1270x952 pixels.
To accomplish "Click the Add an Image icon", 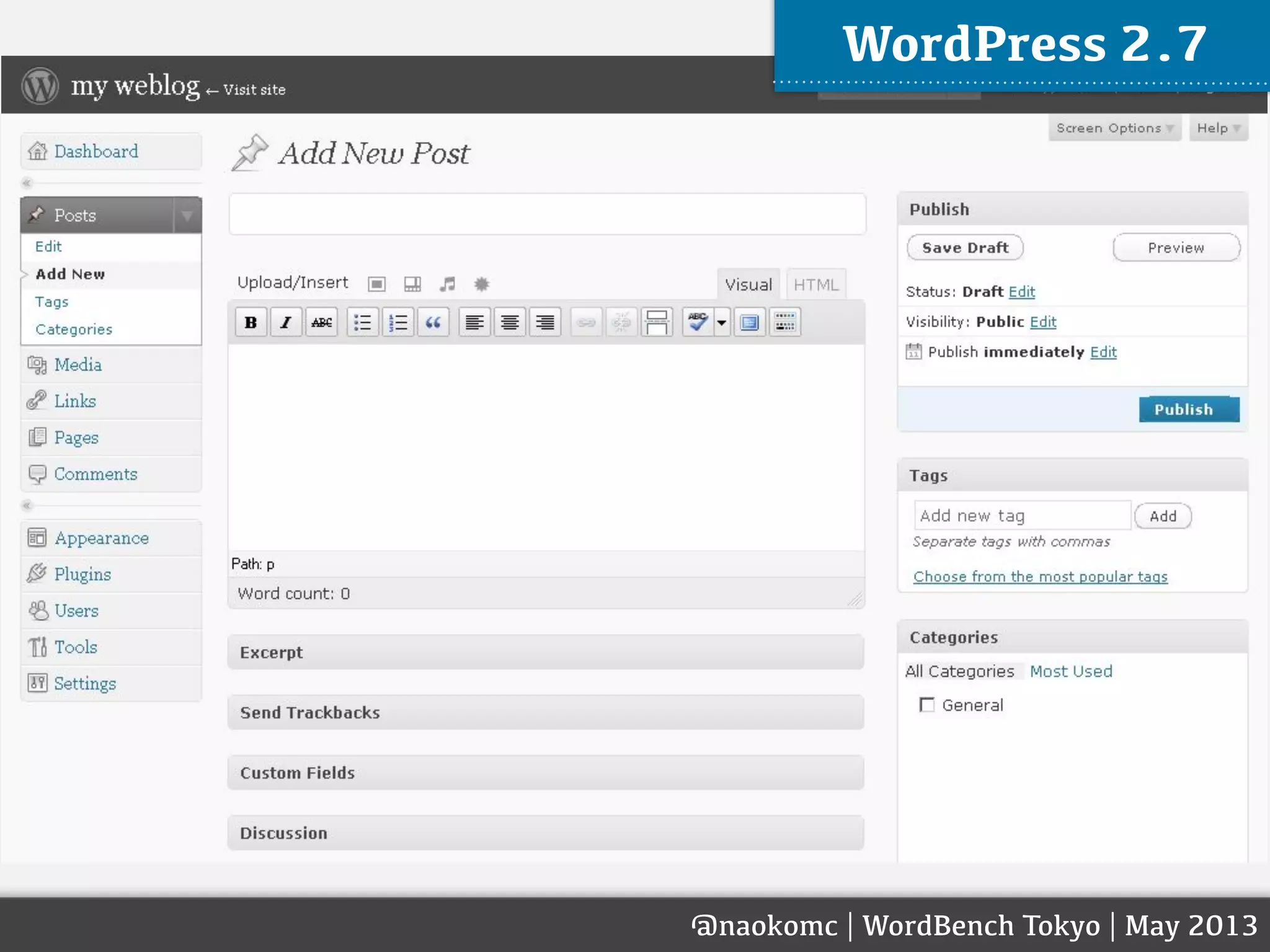I will [x=376, y=284].
